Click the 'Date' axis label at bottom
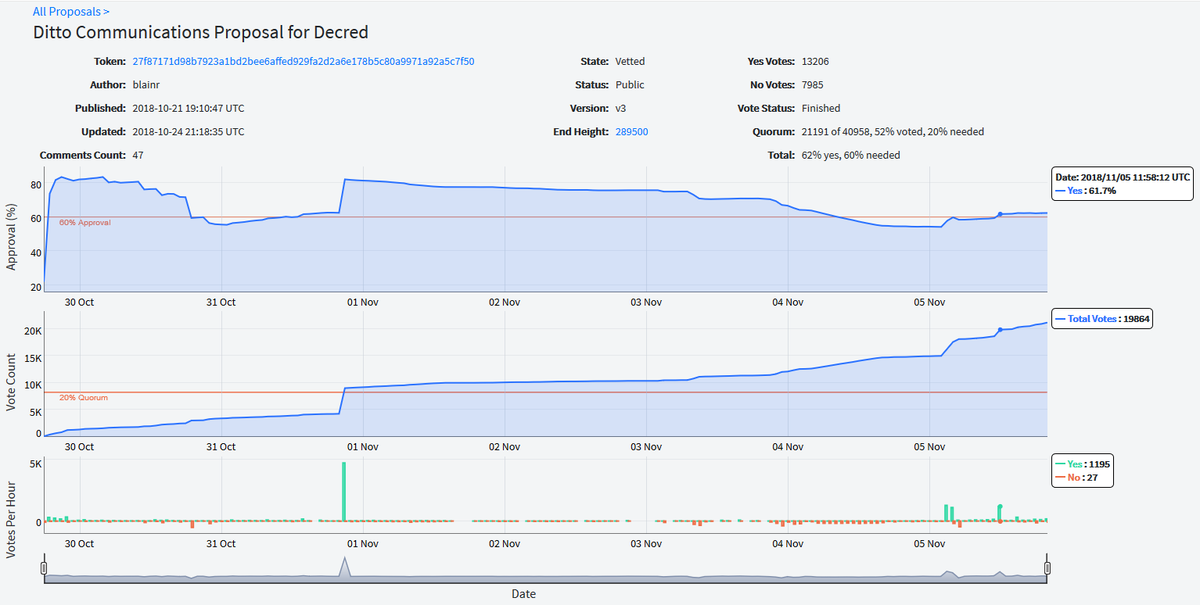 point(524,593)
